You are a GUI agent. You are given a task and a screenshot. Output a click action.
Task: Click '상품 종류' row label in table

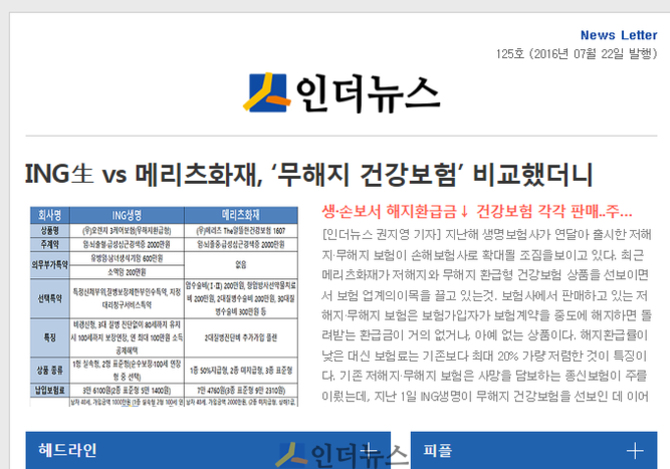click(x=50, y=370)
